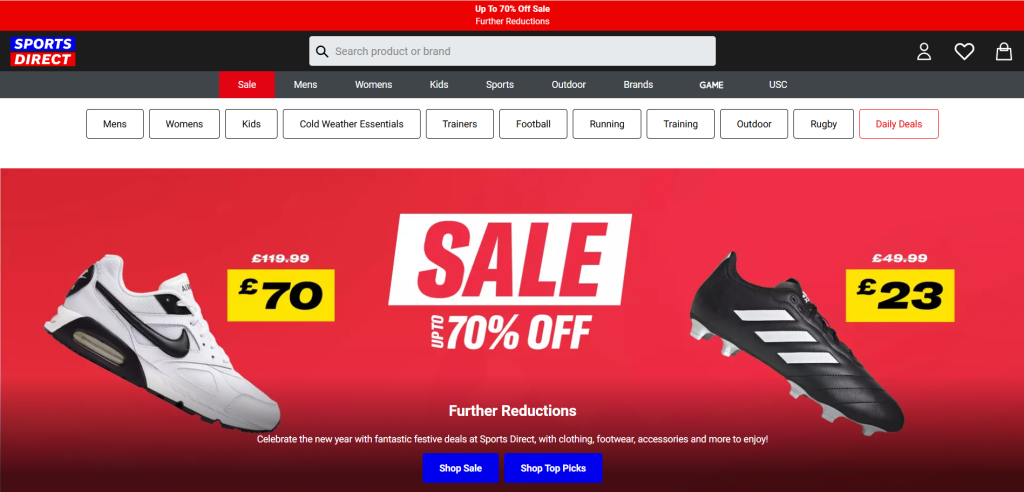Select the Trainers category button
The width and height of the screenshot is (1024, 492).
460,124
